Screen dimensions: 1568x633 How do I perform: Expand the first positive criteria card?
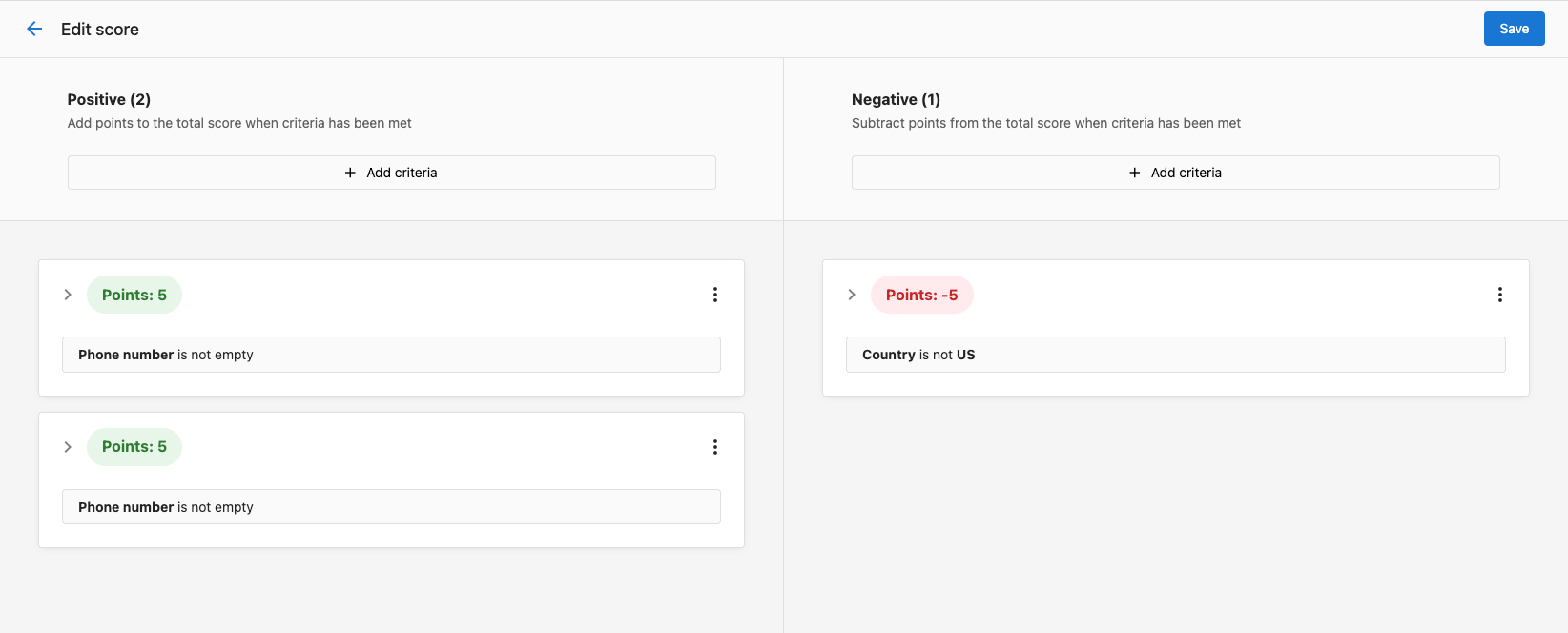(x=68, y=294)
